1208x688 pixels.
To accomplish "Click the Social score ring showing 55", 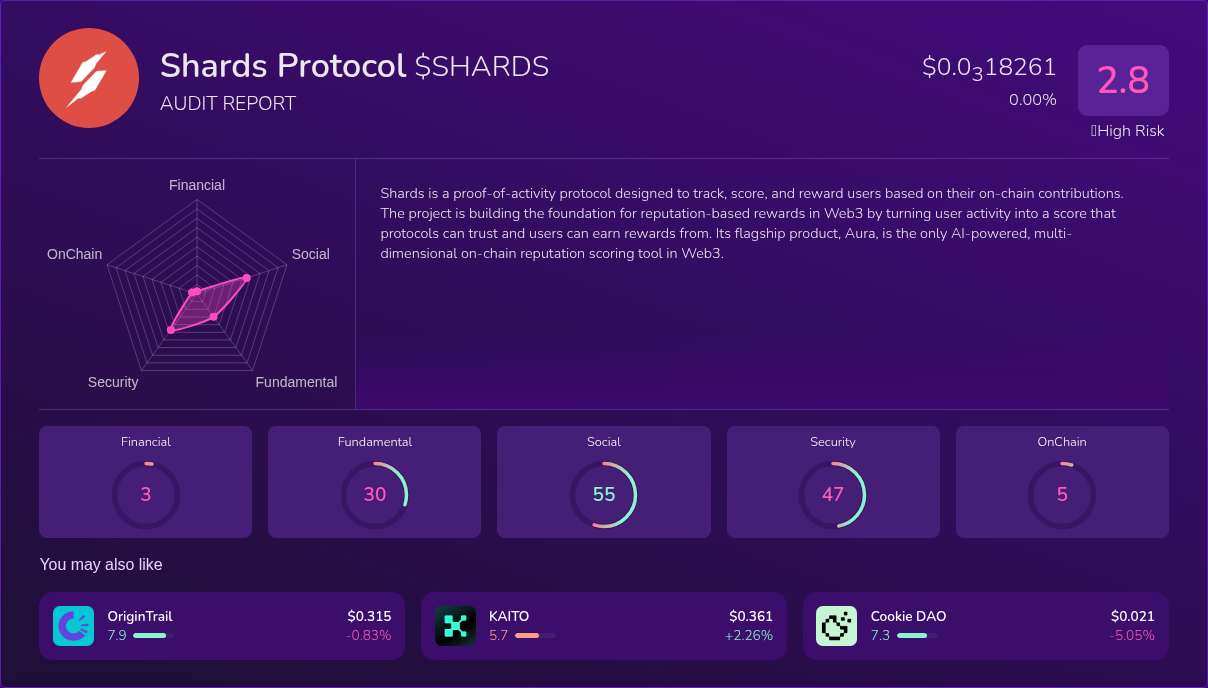I will (604, 493).
